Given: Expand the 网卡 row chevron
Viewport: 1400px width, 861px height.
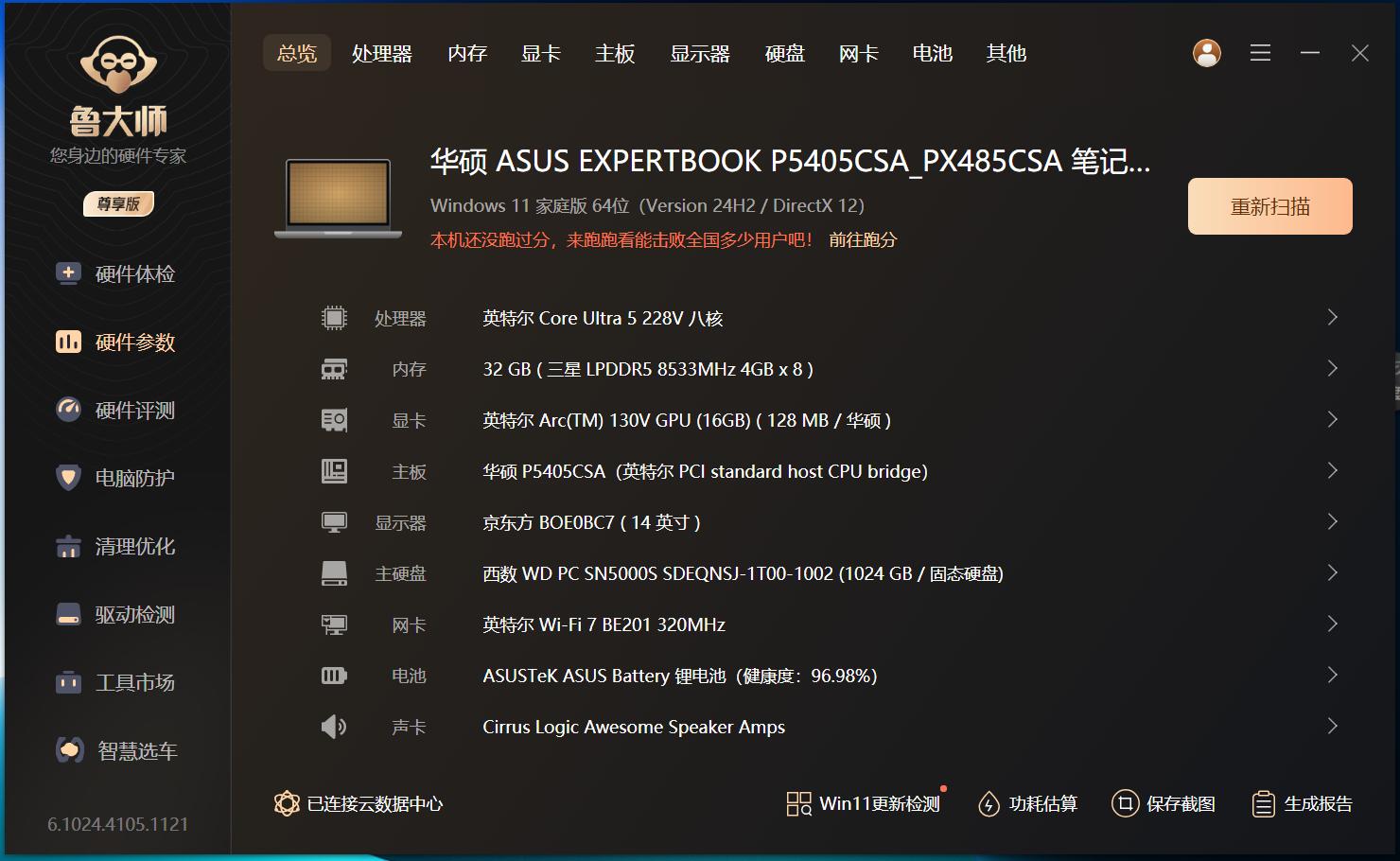Looking at the screenshot, I should pos(1332,624).
